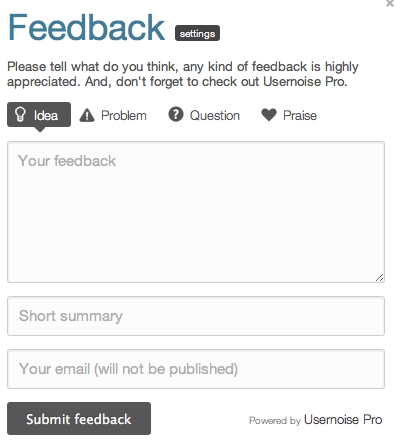Focus the Your feedback text area
Image resolution: width=396 pixels, height=448 pixels.
[196, 212]
